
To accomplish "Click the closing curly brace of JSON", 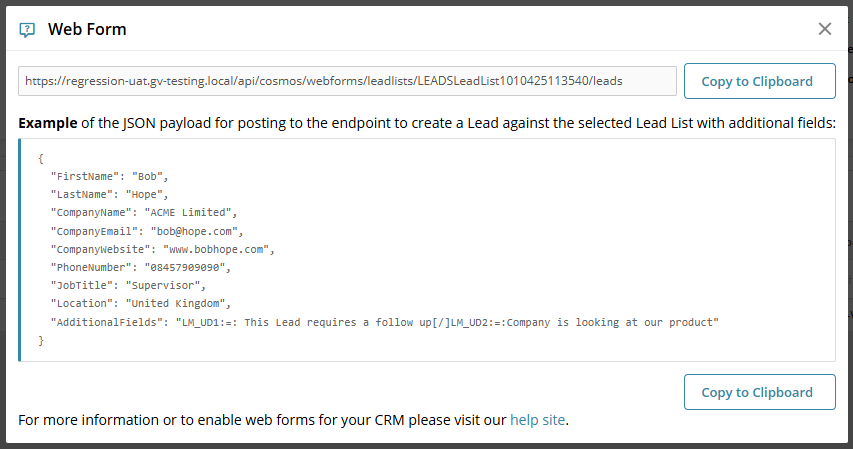I will 41,341.
